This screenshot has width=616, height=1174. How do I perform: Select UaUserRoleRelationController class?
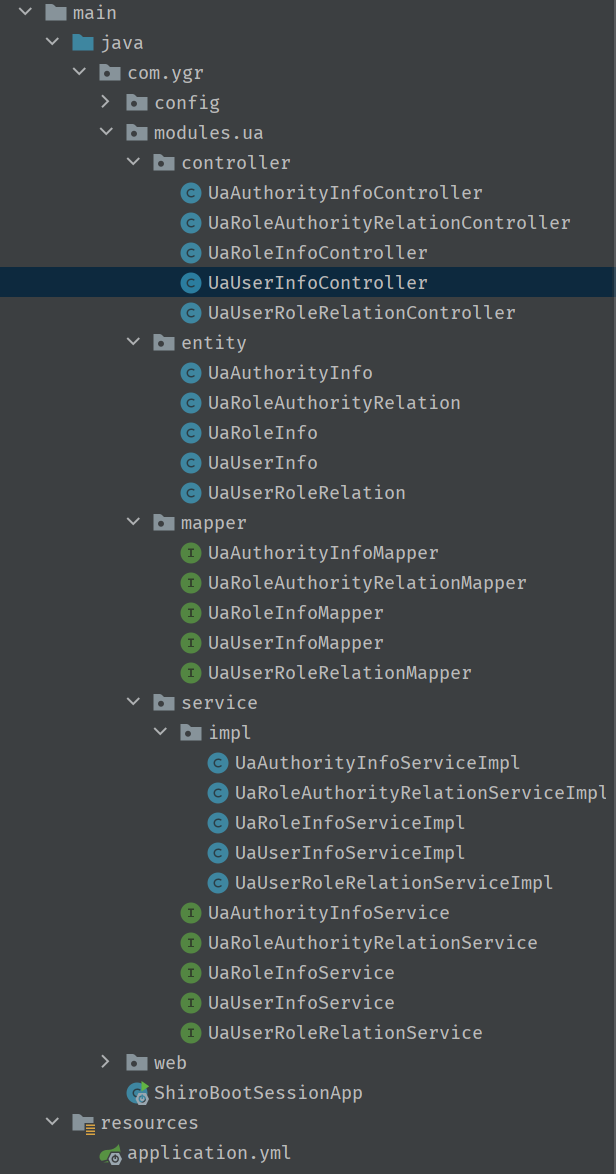362,313
